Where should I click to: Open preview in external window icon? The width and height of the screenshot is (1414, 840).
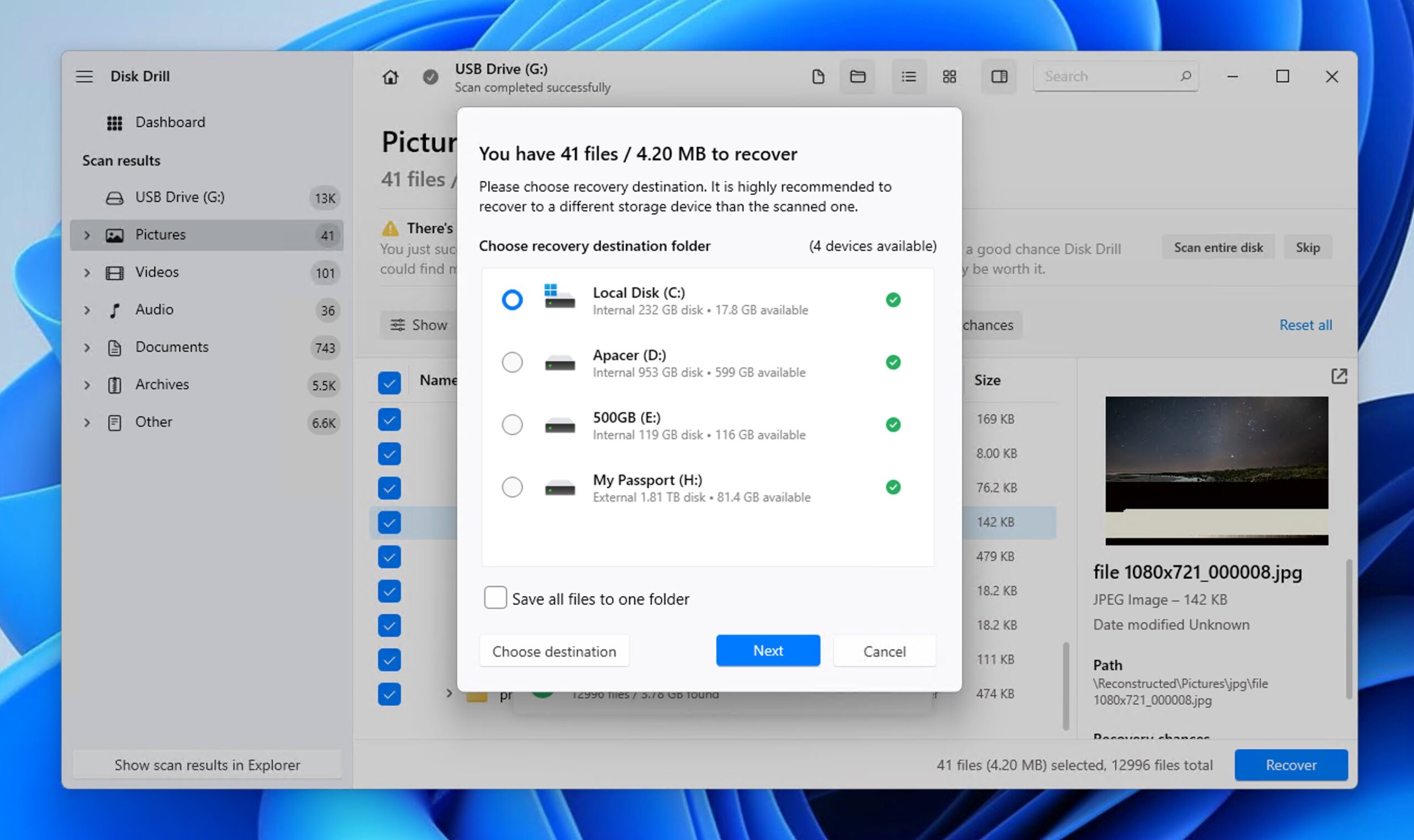1339,377
